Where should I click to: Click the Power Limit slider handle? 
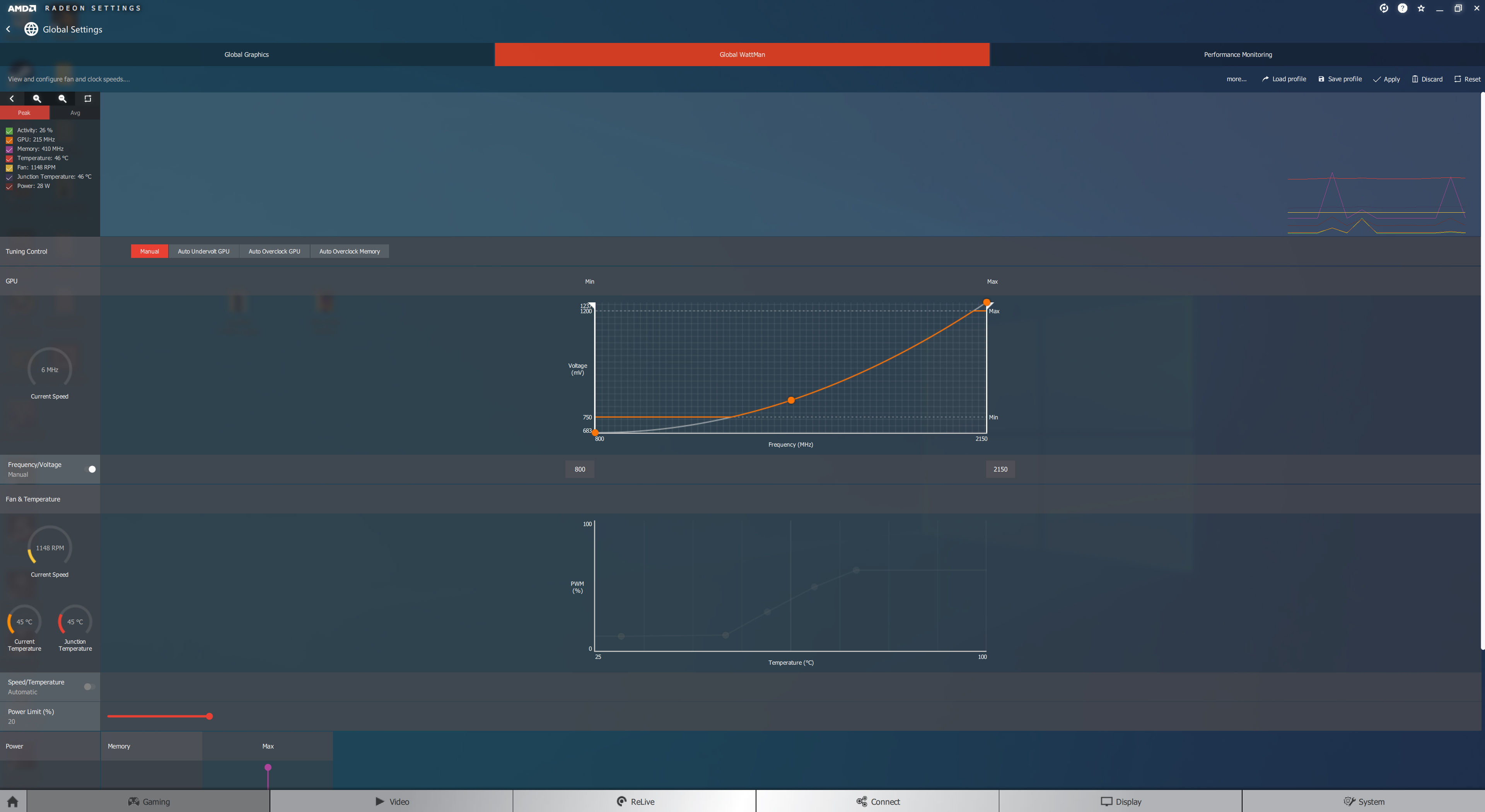point(209,716)
